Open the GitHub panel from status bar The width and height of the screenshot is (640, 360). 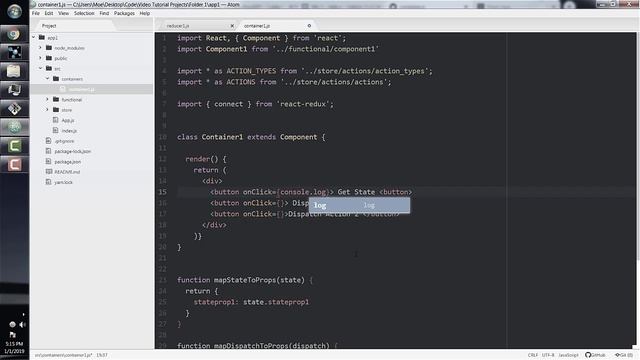coord(596,355)
